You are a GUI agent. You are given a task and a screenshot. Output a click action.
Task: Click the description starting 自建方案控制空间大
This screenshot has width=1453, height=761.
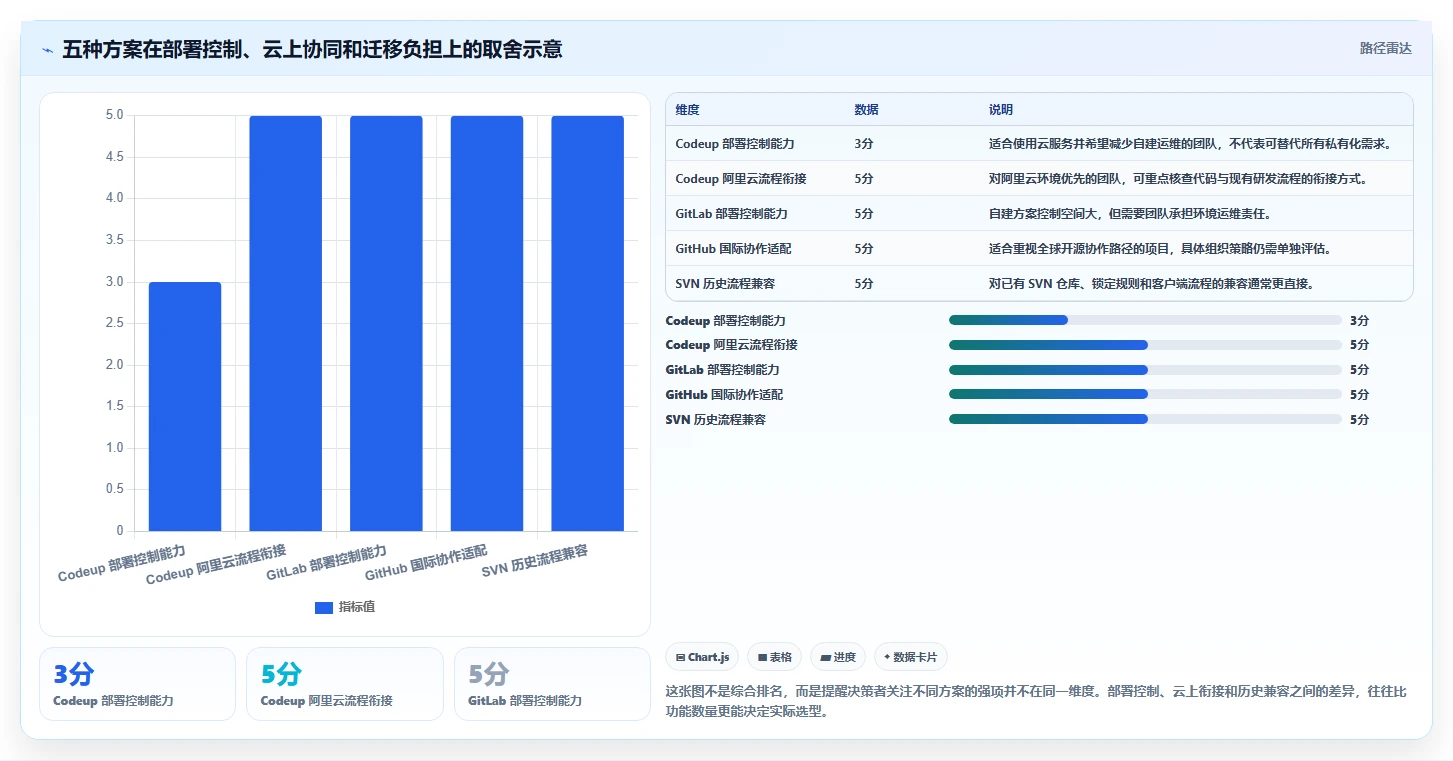(x=1130, y=214)
